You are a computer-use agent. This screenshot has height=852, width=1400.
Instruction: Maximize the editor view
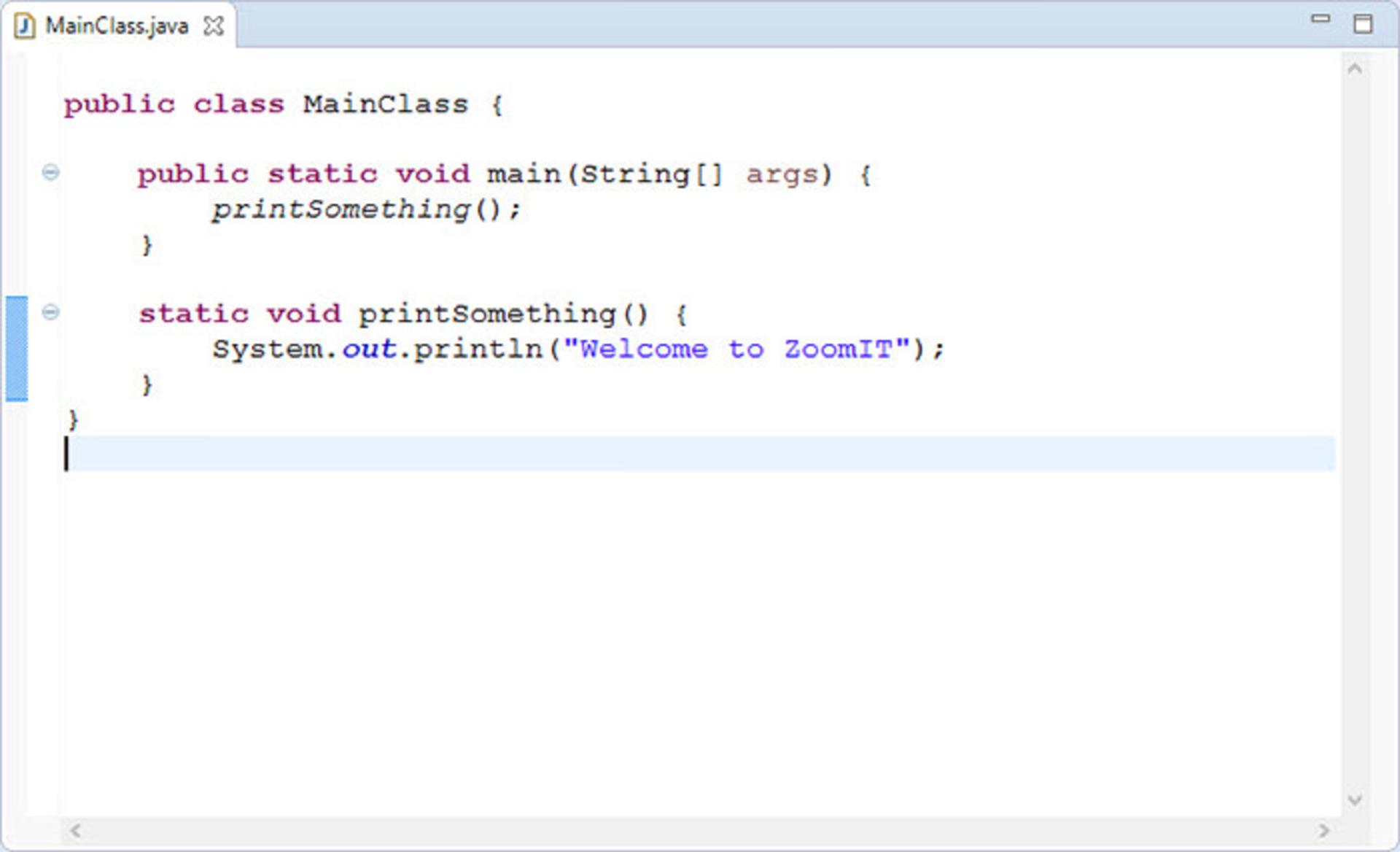tap(1363, 23)
